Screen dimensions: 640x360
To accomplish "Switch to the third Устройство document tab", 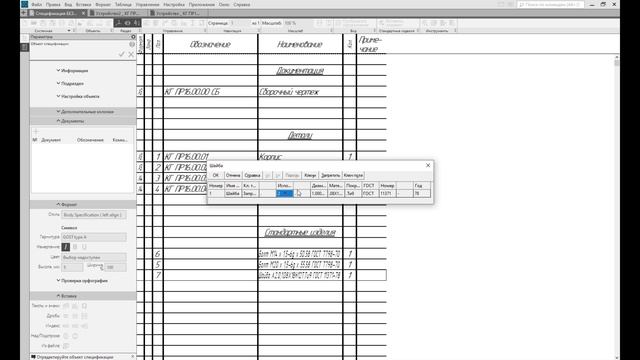I will 178,13.
